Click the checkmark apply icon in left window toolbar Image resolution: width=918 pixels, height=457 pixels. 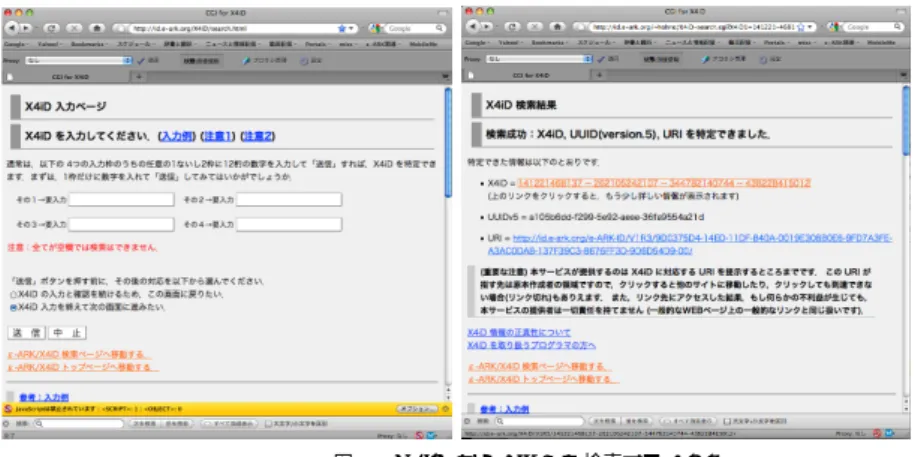tap(141, 60)
